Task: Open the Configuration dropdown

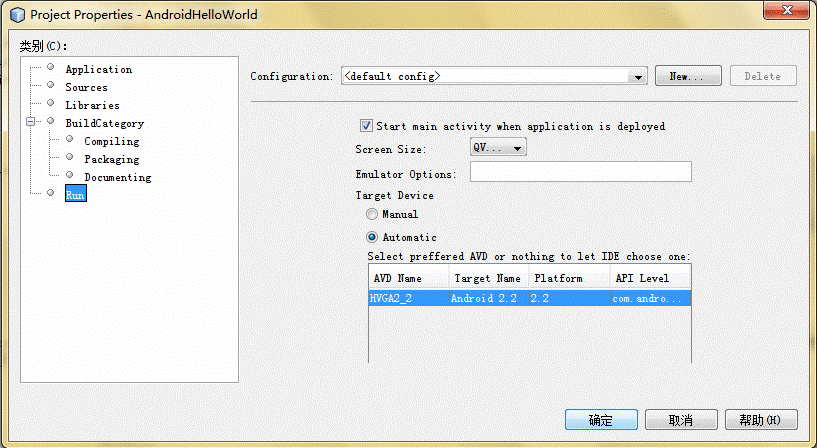Action: 494,76
